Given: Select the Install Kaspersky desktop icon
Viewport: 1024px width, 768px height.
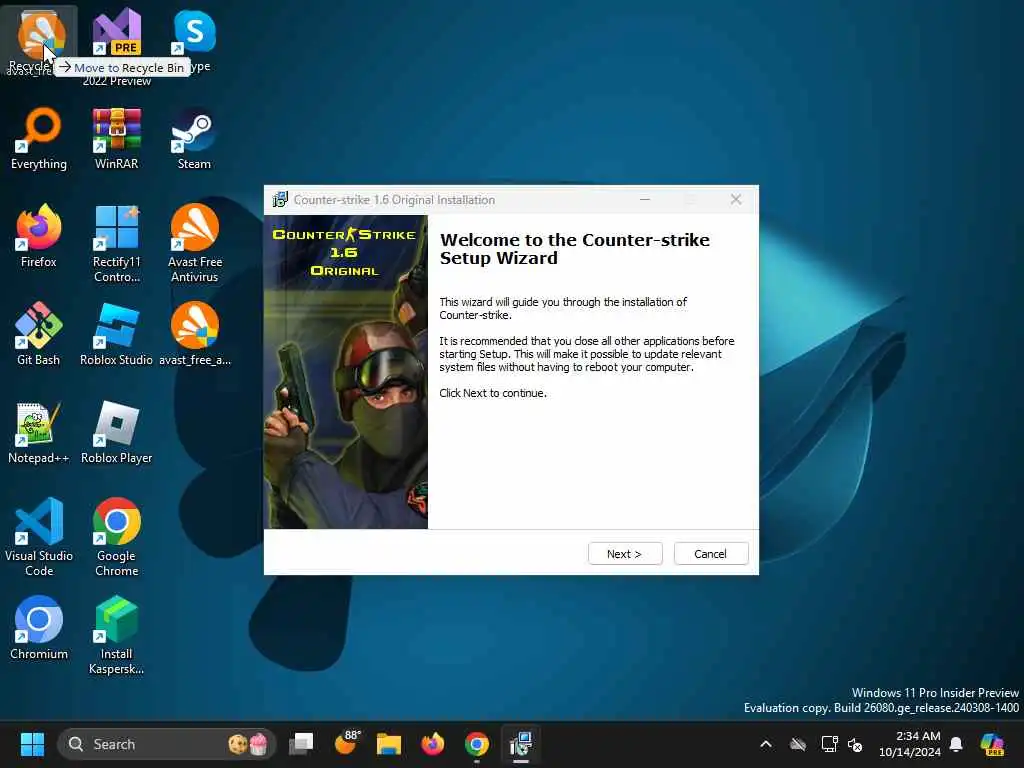Looking at the screenshot, I should (x=116, y=635).
